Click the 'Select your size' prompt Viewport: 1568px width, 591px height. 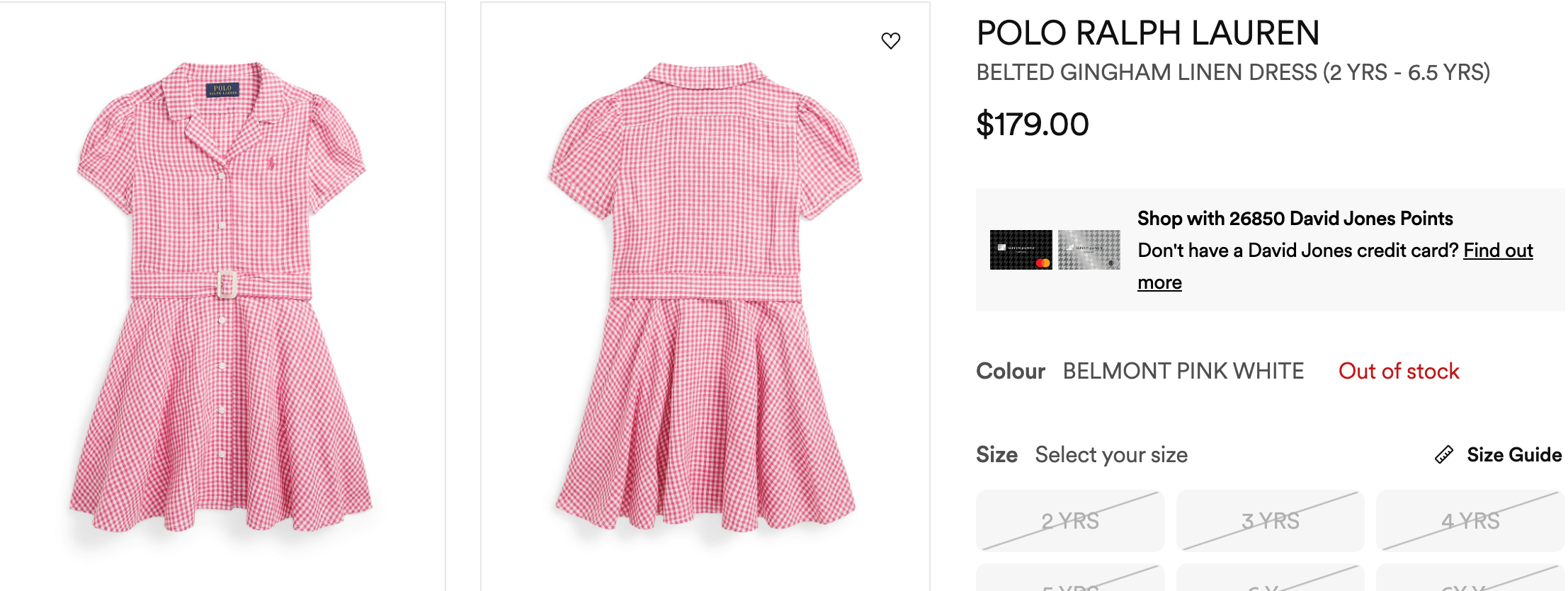[1110, 454]
